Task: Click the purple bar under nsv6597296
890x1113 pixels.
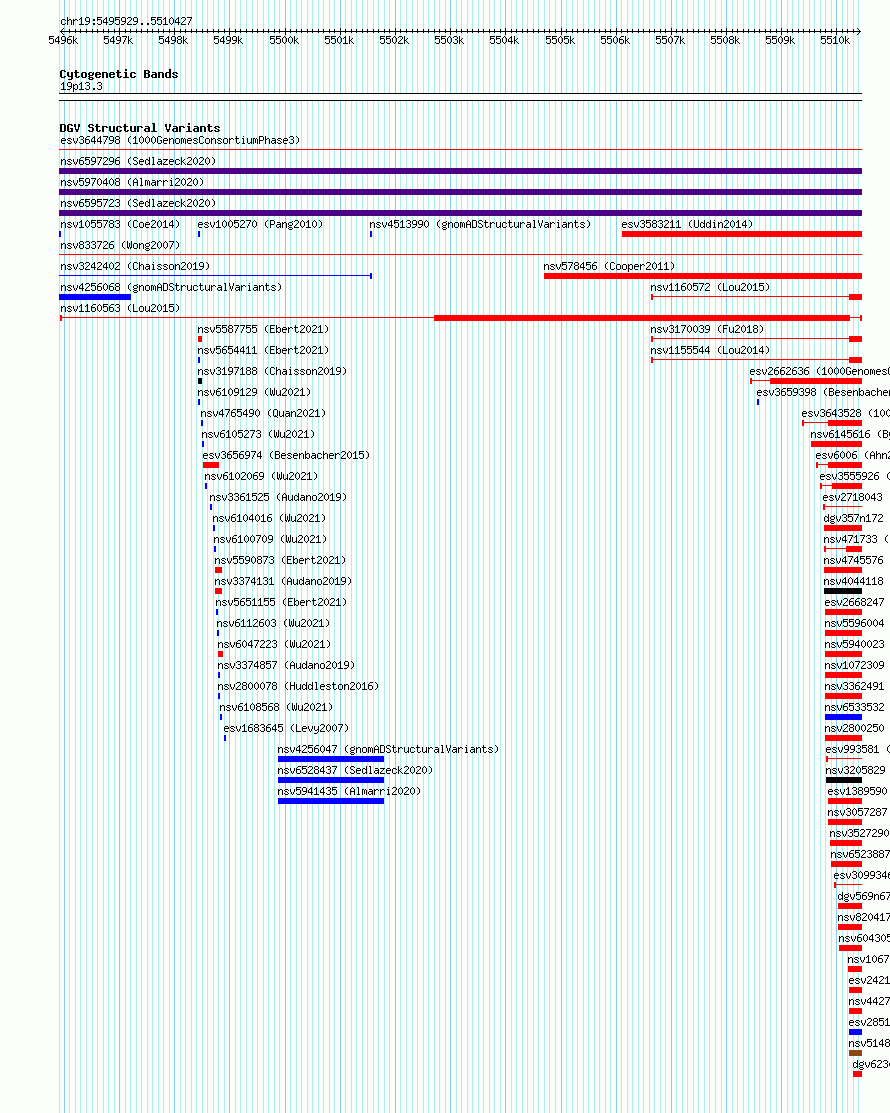Action: [x=461, y=171]
